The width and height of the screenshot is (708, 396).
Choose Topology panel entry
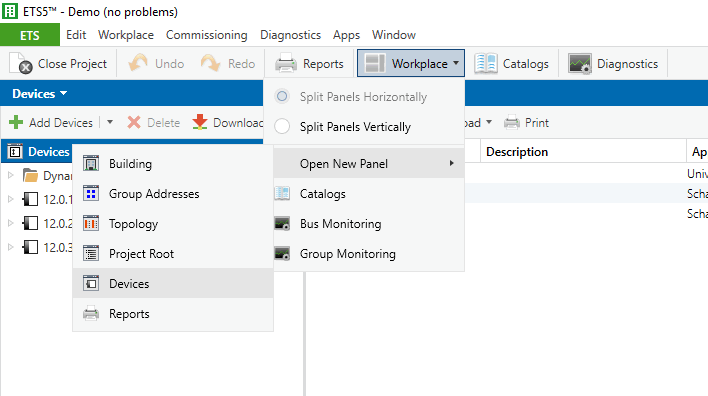pyautogui.click(x=173, y=224)
